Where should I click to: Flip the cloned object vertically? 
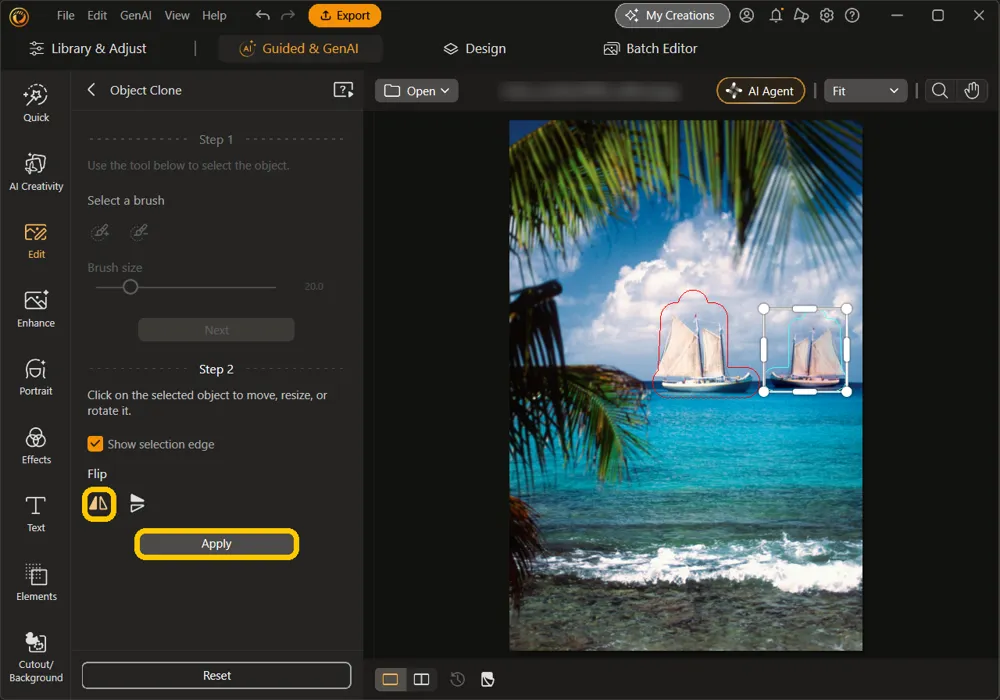click(136, 504)
